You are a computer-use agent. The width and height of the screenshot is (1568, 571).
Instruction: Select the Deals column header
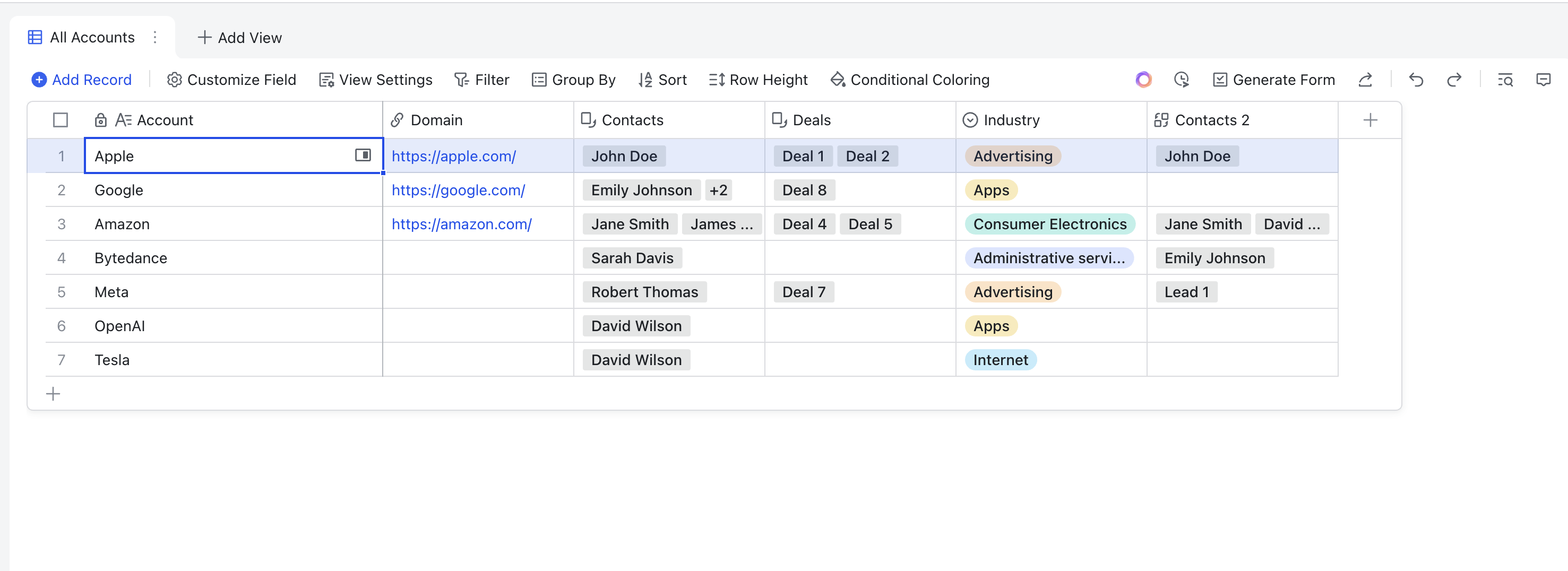click(x=860, y=120)
